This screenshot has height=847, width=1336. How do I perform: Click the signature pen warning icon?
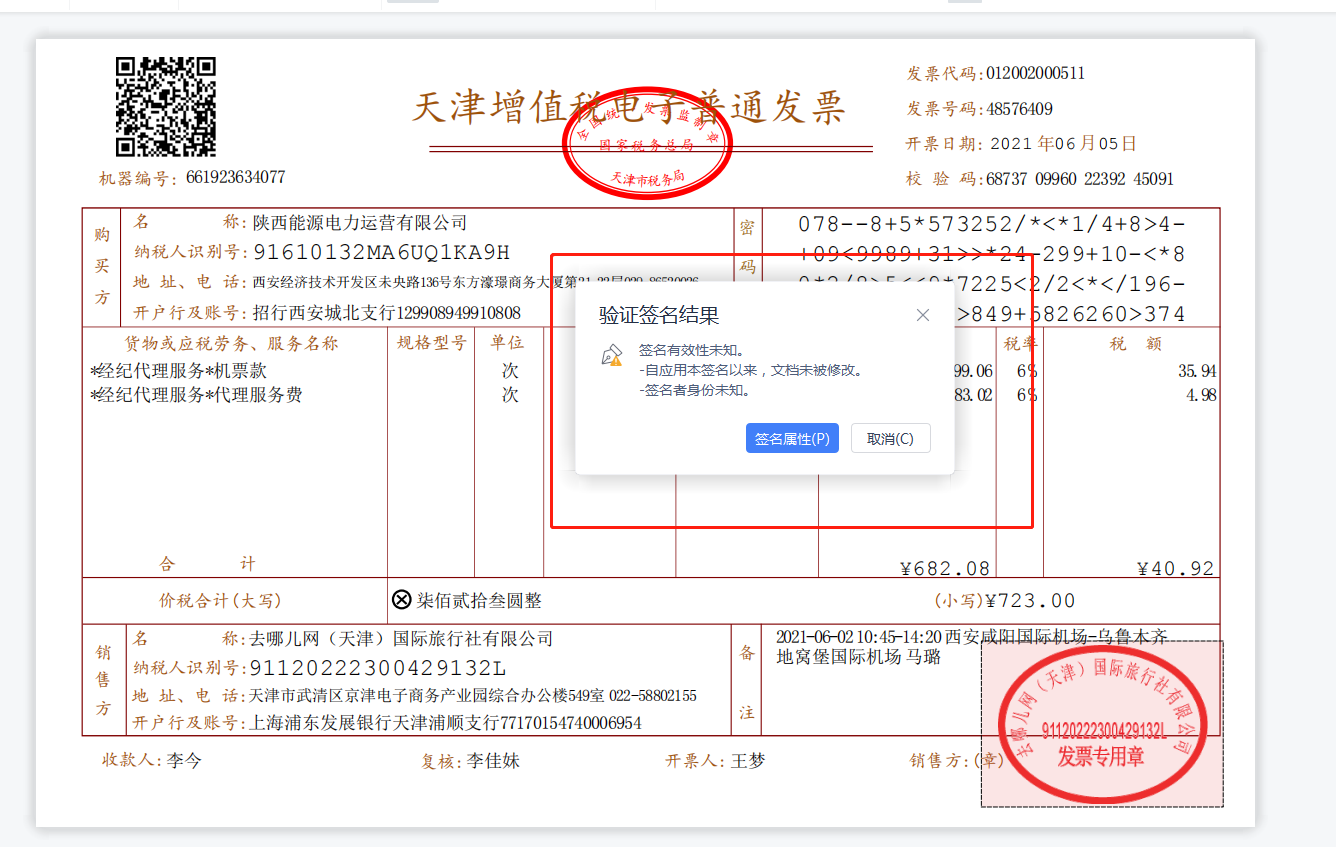point(611,356)
